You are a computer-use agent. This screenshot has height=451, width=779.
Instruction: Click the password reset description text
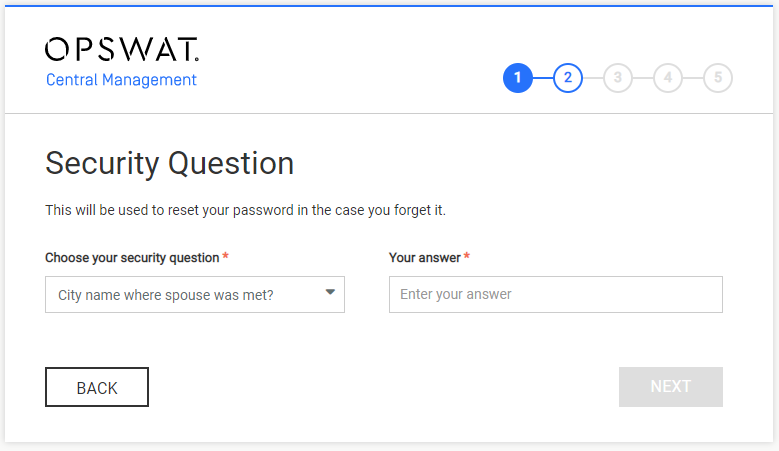(245, 210)
